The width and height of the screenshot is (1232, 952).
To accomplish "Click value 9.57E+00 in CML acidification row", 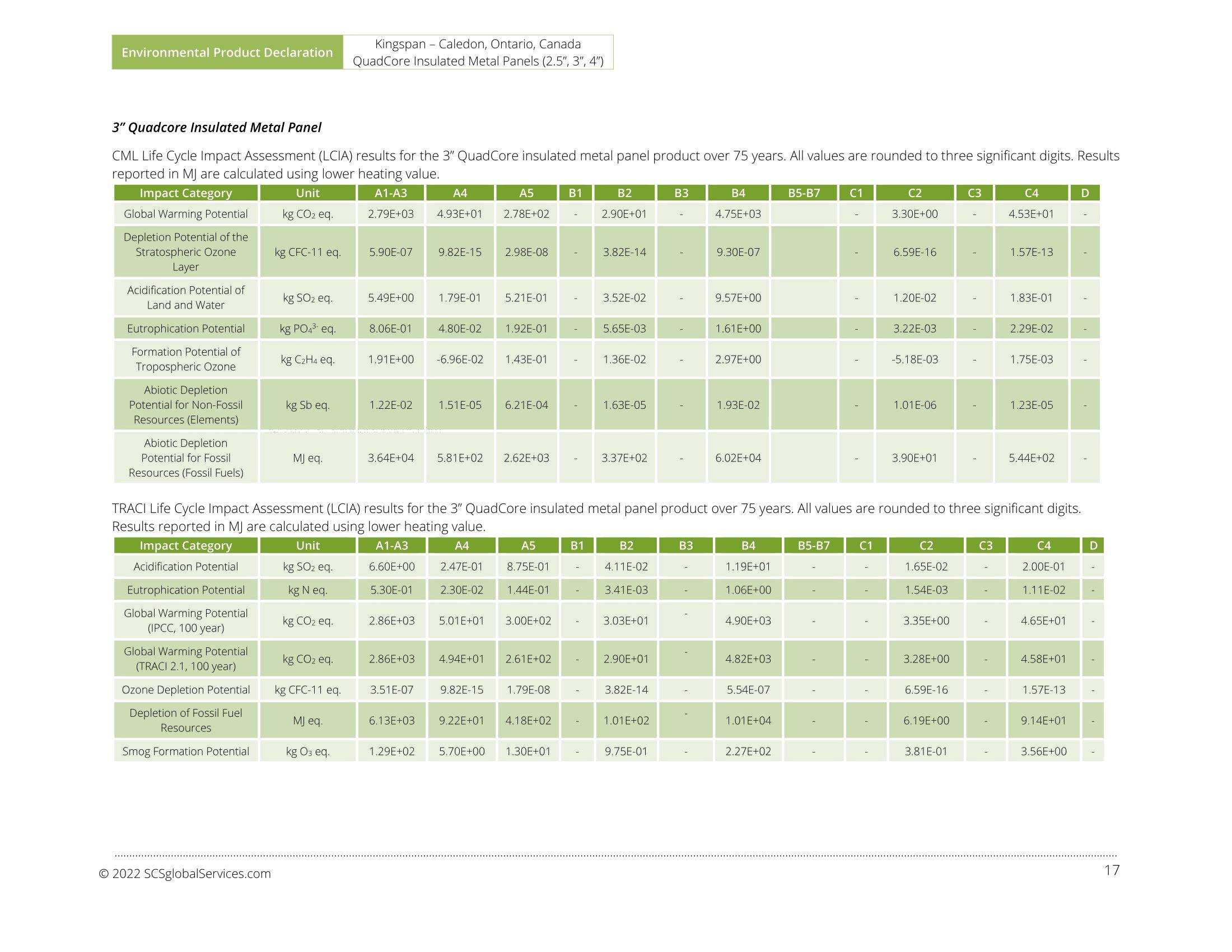I will point(738,298).
